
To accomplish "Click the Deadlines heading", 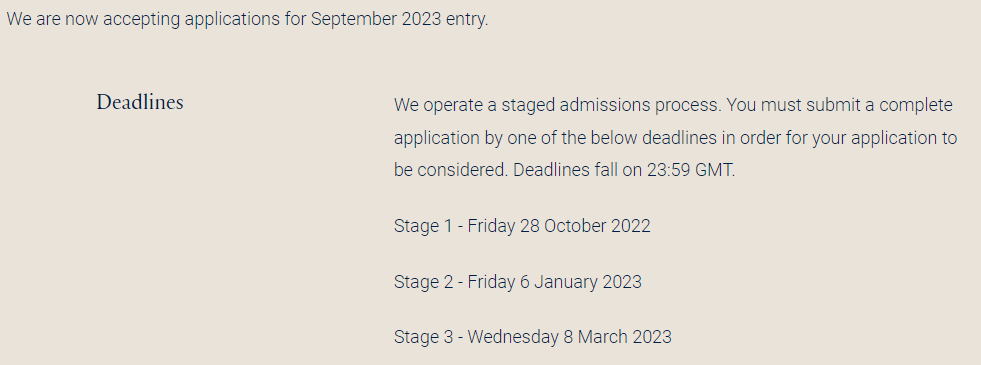I will click(140, 102).
